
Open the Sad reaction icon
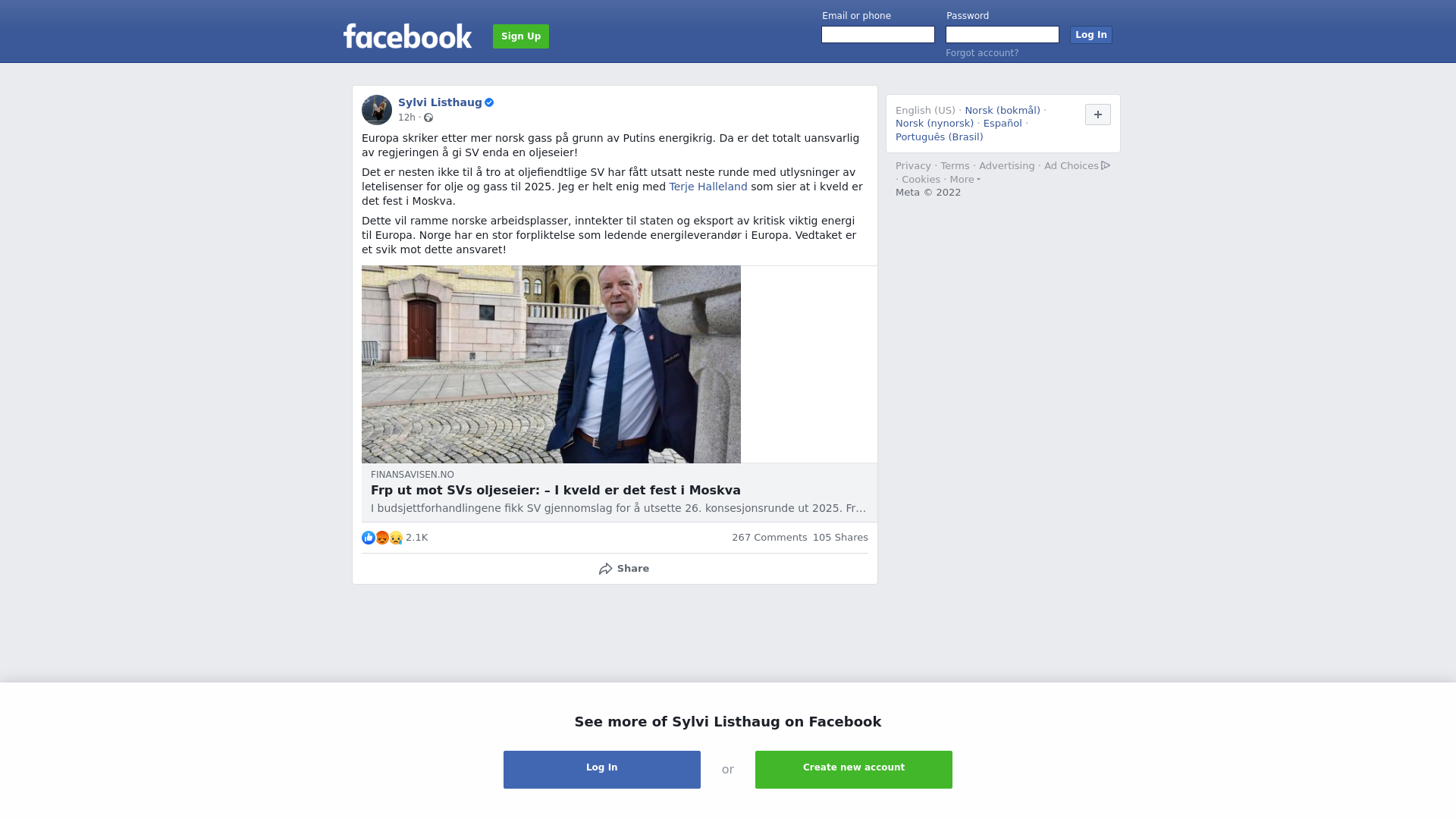tap(396, 538)
